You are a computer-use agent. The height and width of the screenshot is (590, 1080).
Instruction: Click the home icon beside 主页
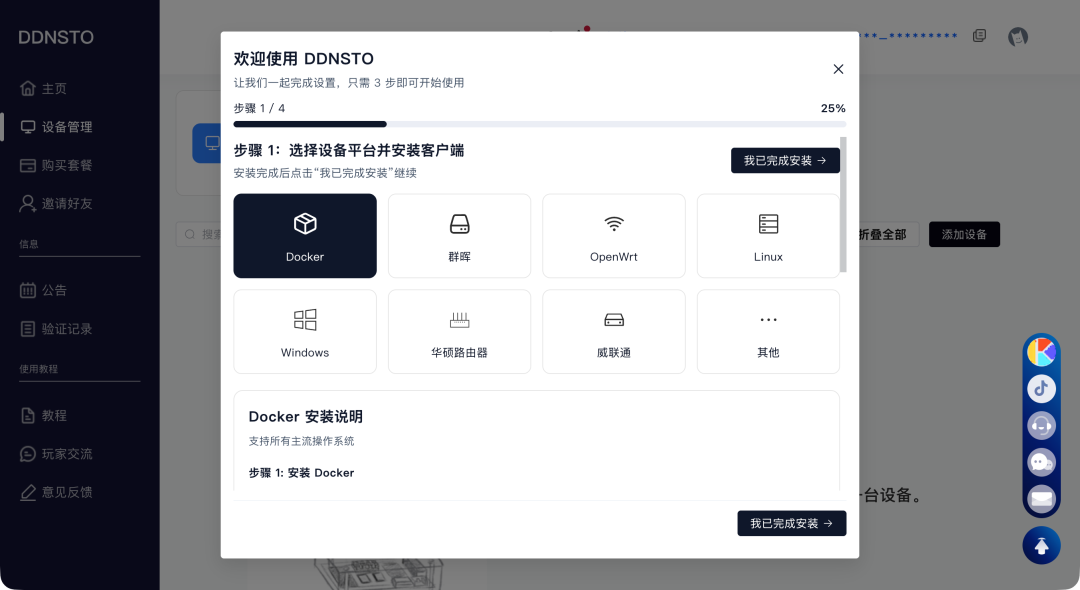(28, 88)
